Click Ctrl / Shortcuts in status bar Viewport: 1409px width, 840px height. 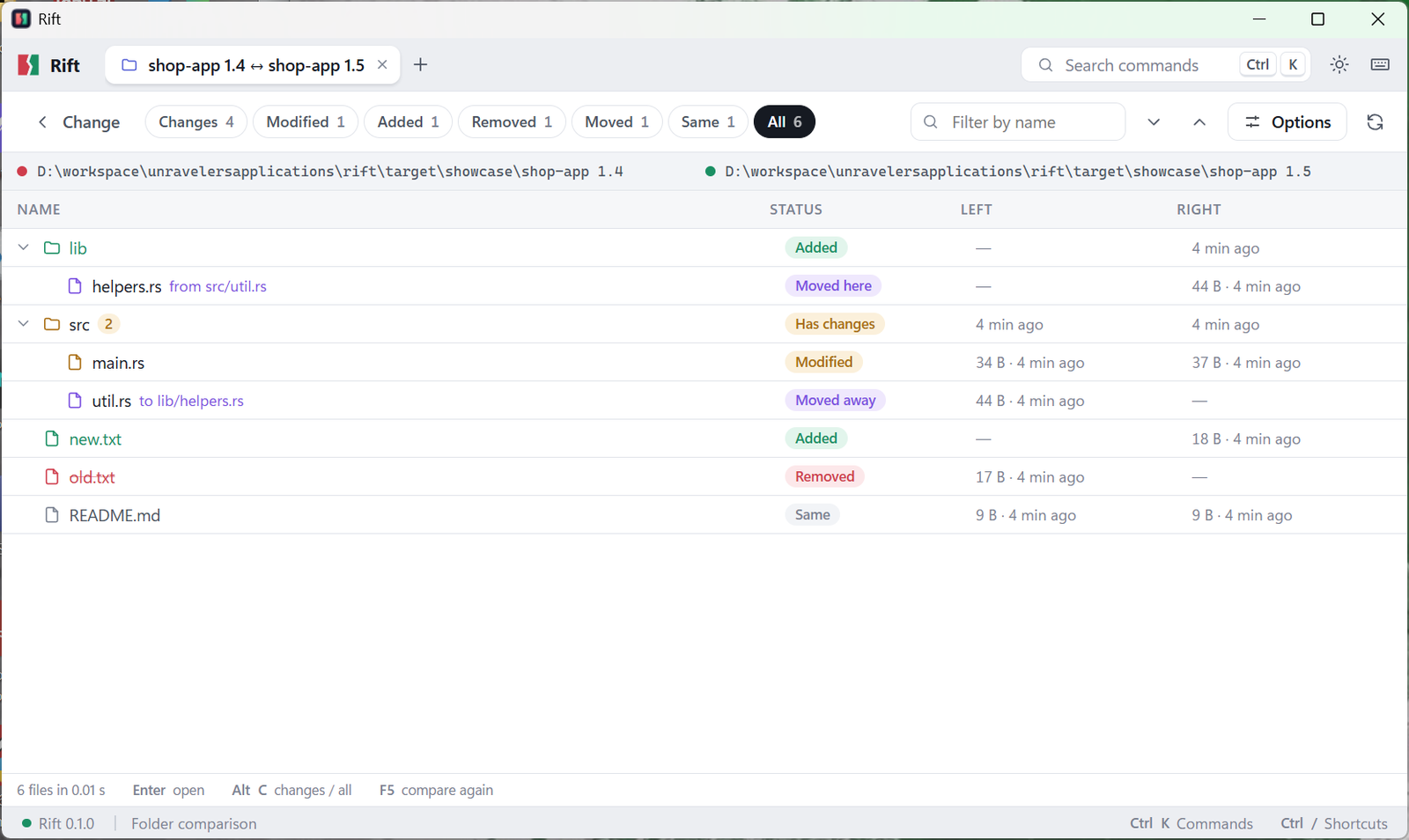[1334, 823]
